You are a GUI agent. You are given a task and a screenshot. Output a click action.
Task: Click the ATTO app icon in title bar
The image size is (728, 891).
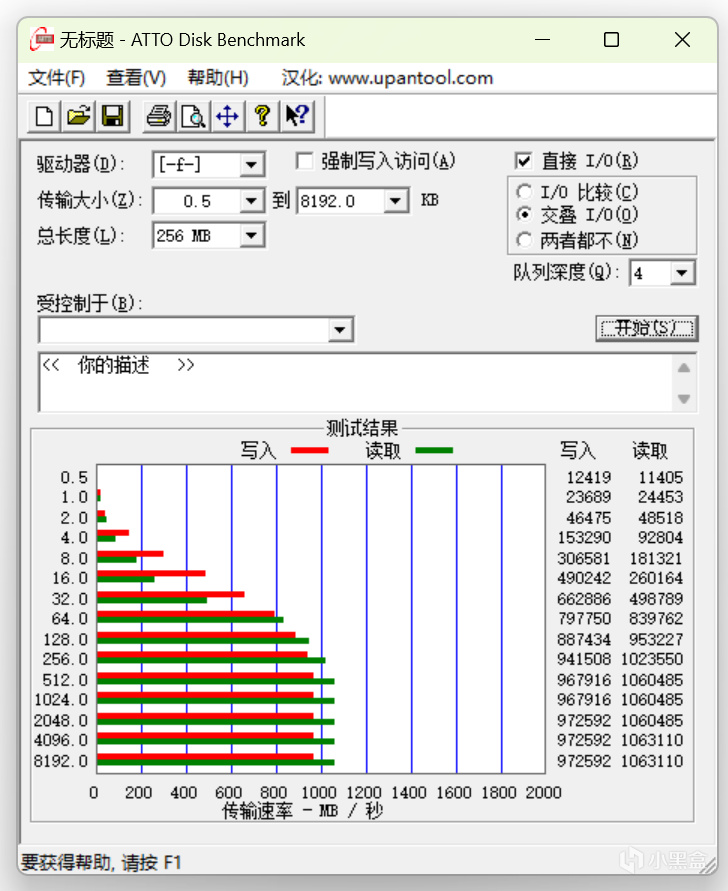pyautogui.click(x=41, y=39)
